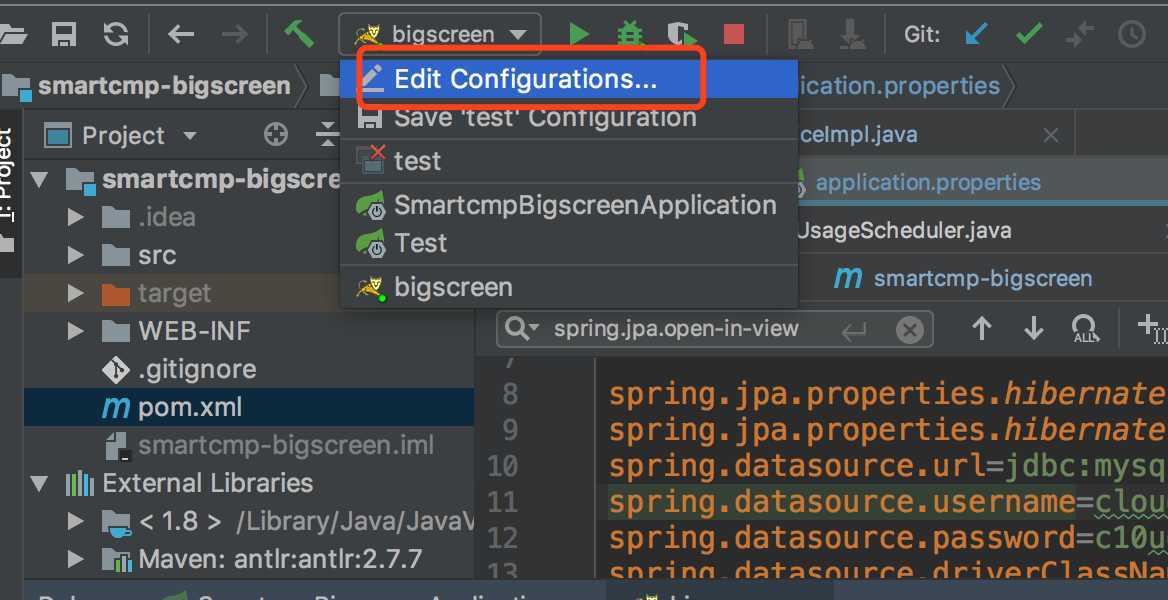Image resolution: width=1168 pixels, height=600 pixels.
Task: Click the target folder name
Action: [x=174, y=293]
